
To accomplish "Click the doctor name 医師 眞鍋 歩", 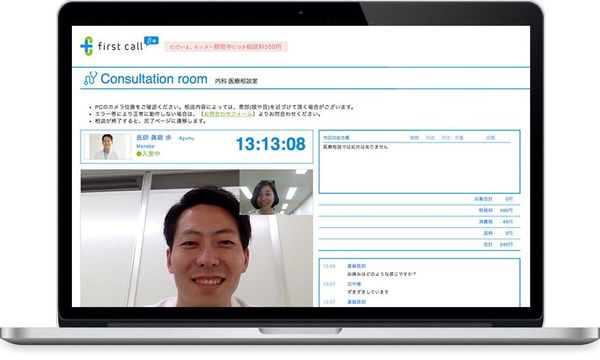I will click(154, 138).
